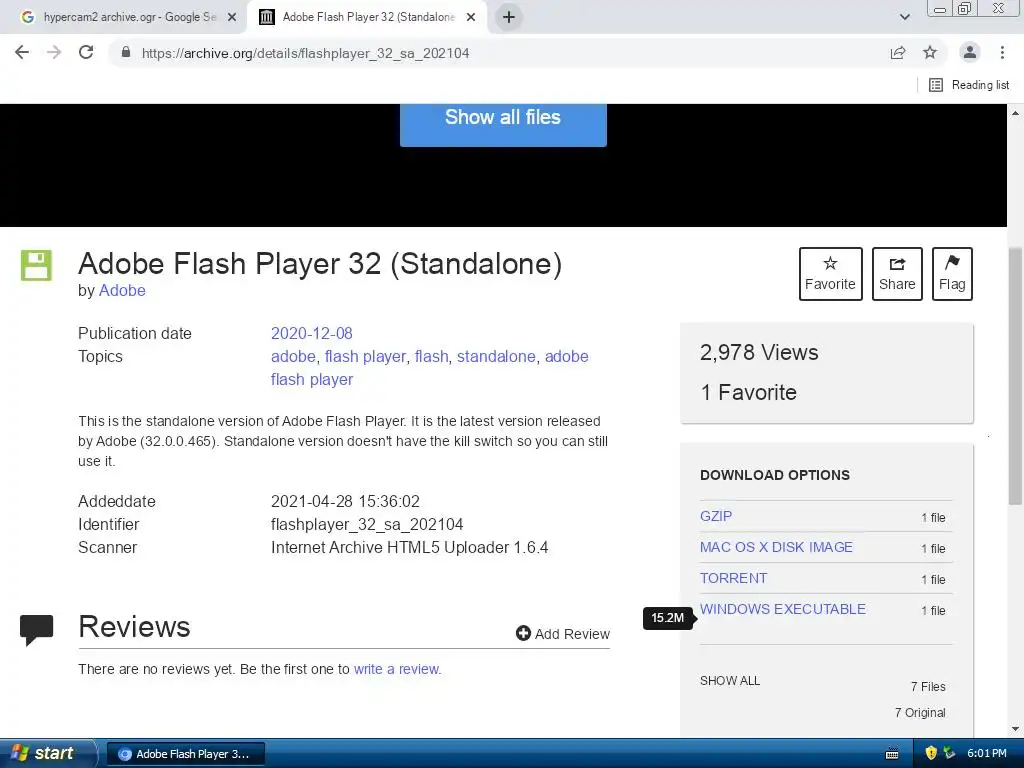
Task: Click the green floppy disk software icon
Action: (x=36, y=265)
